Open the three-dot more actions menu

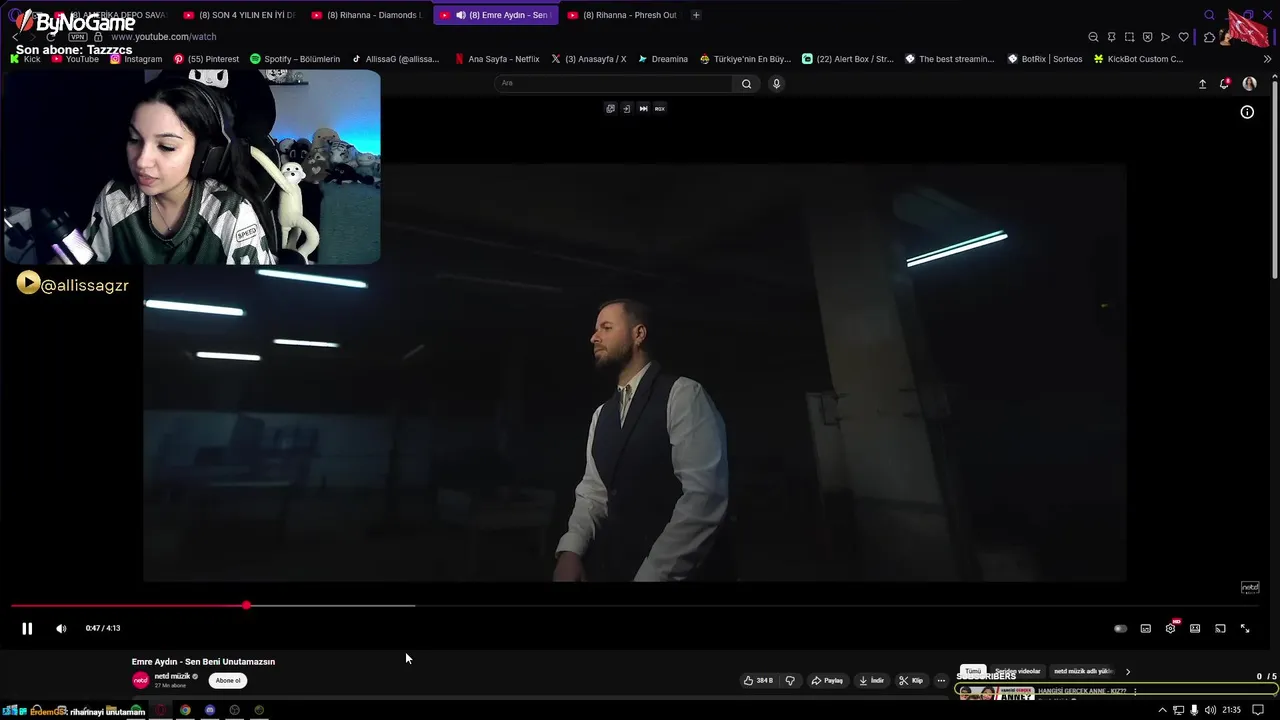[941, 681]
